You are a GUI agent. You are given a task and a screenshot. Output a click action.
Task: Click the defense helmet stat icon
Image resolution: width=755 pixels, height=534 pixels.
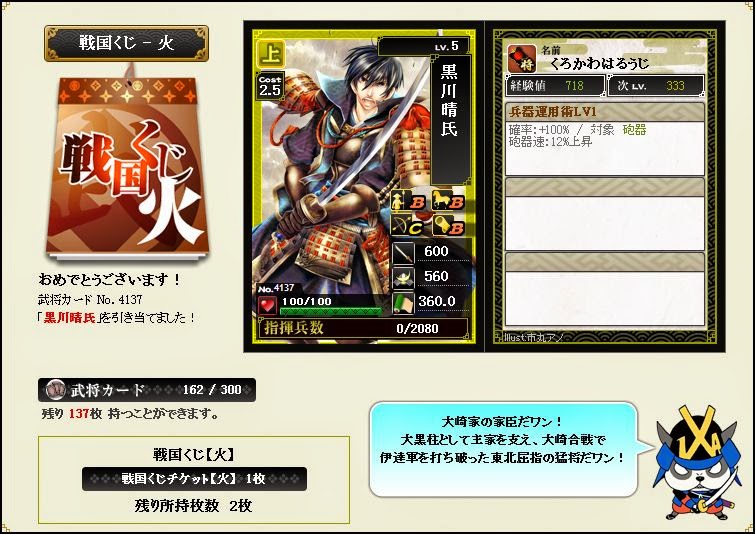(x=403, y=278)
